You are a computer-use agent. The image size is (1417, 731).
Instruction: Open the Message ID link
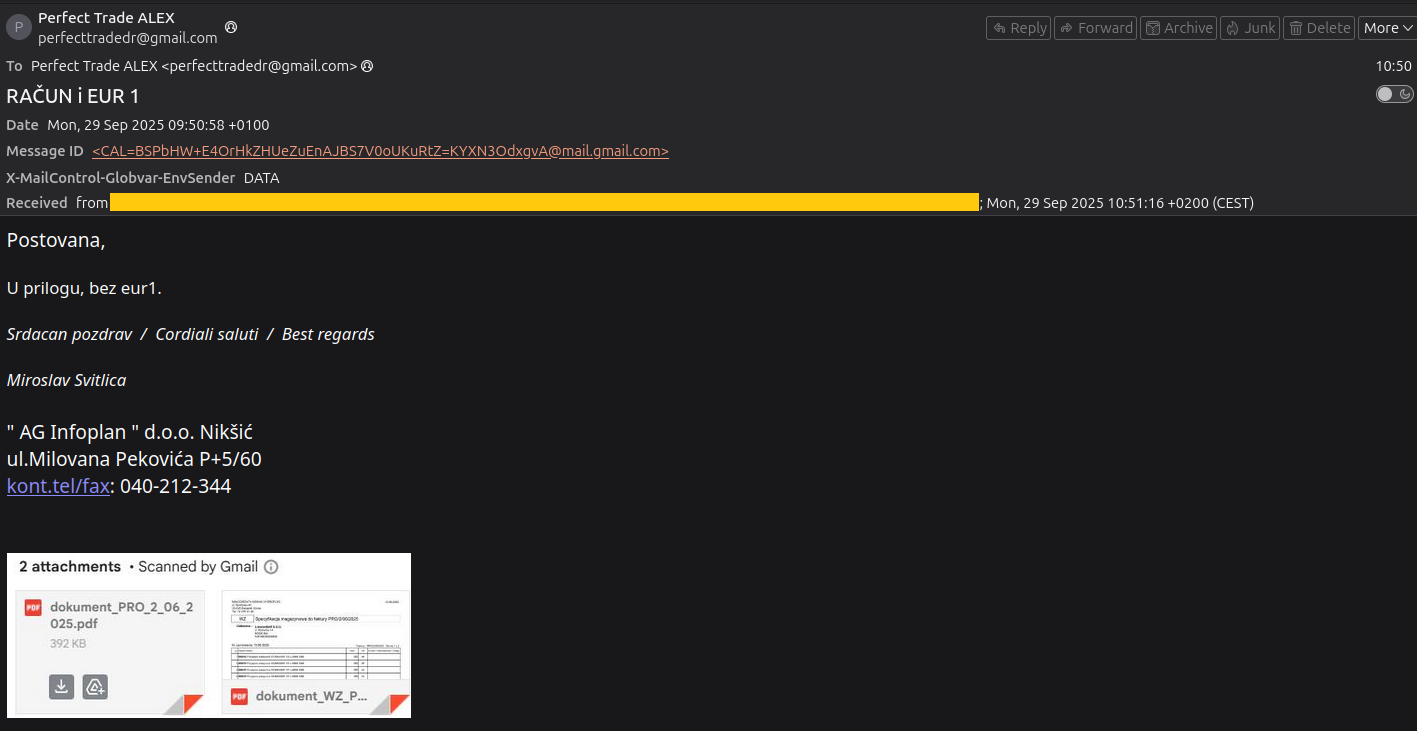(380, 151)
